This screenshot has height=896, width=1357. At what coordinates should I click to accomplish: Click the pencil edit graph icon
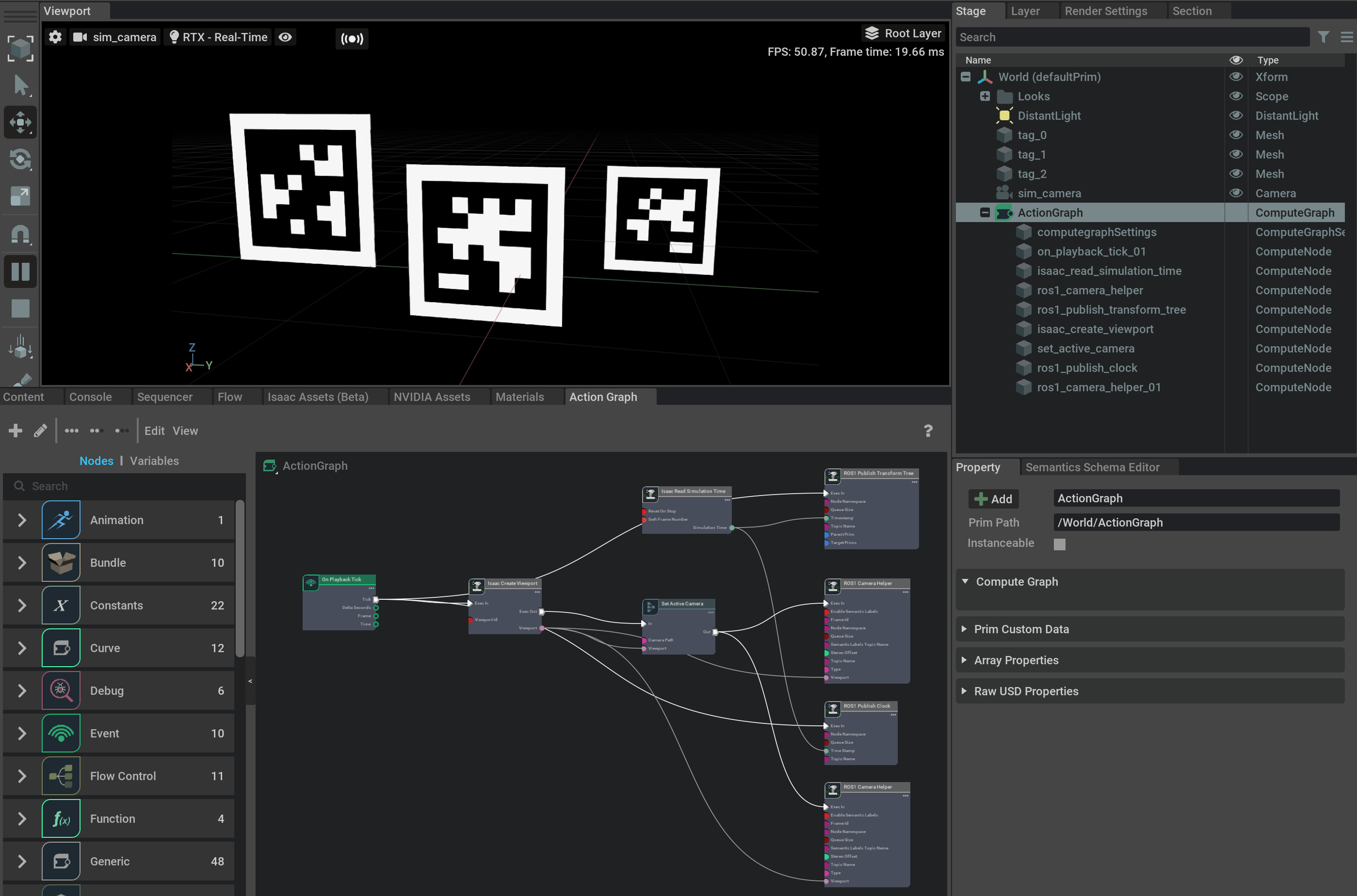40,430
